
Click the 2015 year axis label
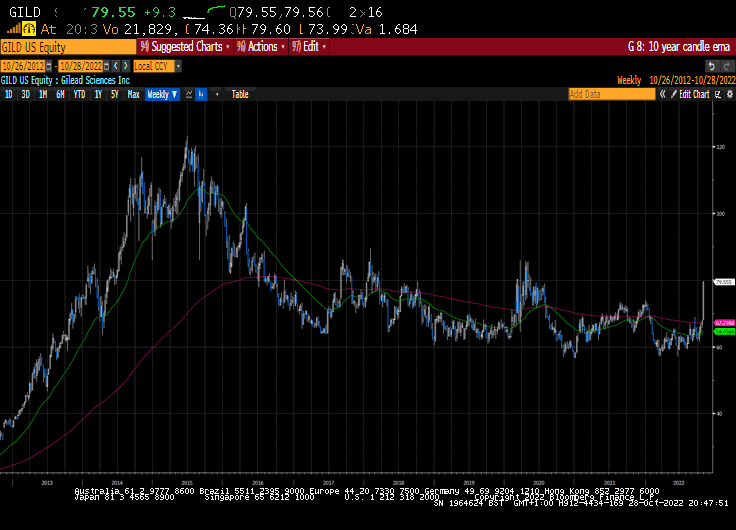coord(187,483)
